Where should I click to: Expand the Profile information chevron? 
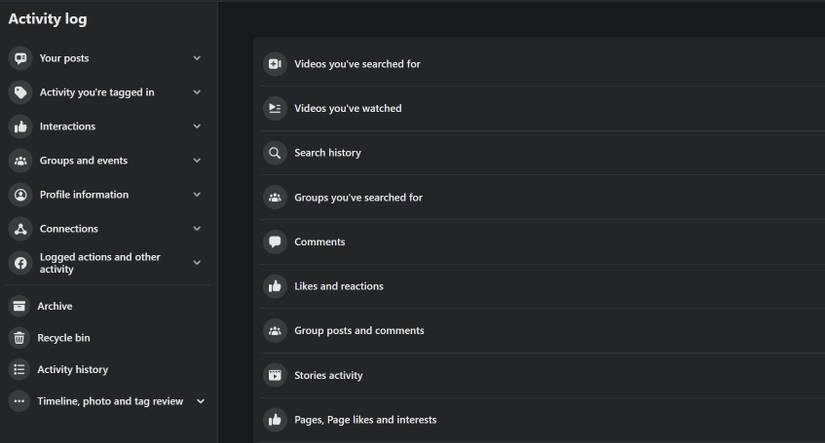coord(197,195)
